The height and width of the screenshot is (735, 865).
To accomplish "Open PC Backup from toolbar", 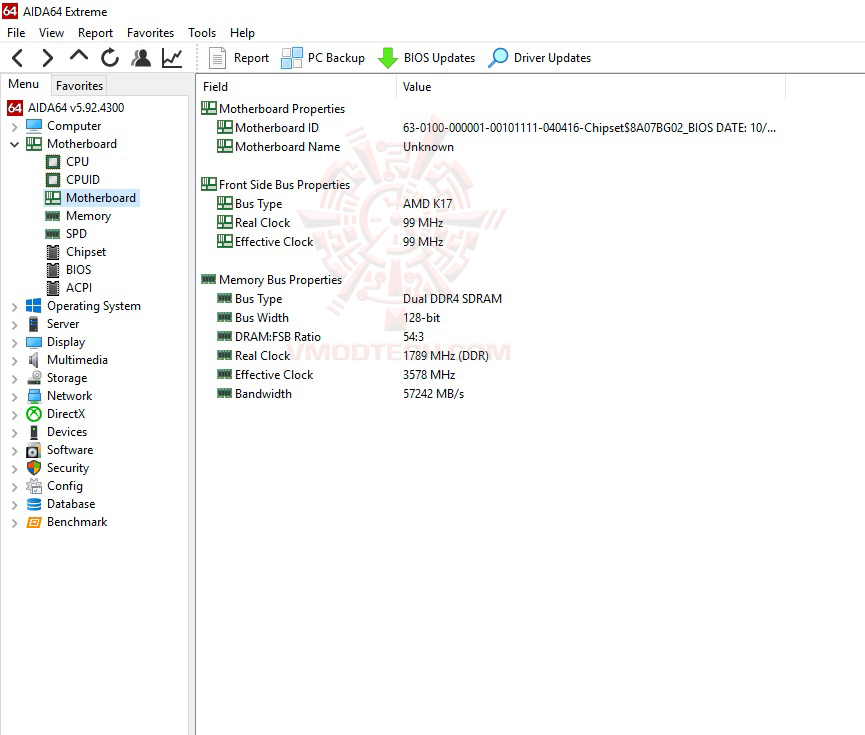I will [x=323, y=58].
